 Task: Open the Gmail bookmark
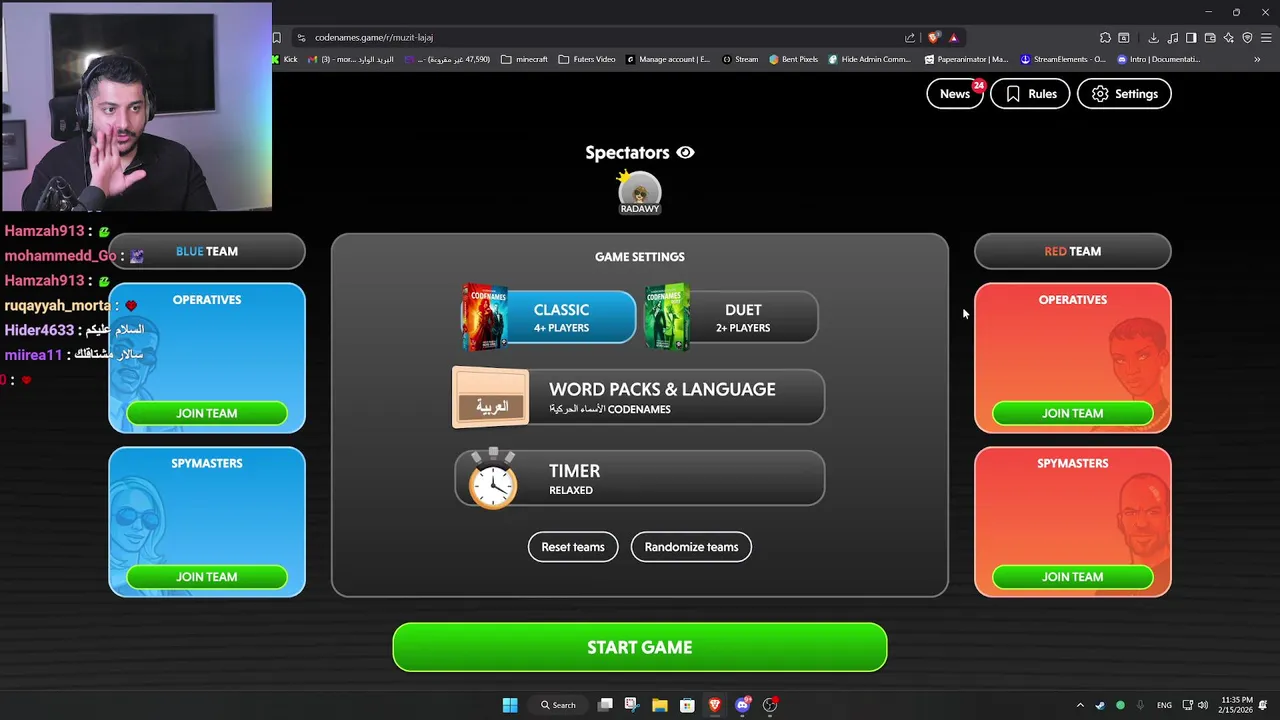[x=351, y=59]
